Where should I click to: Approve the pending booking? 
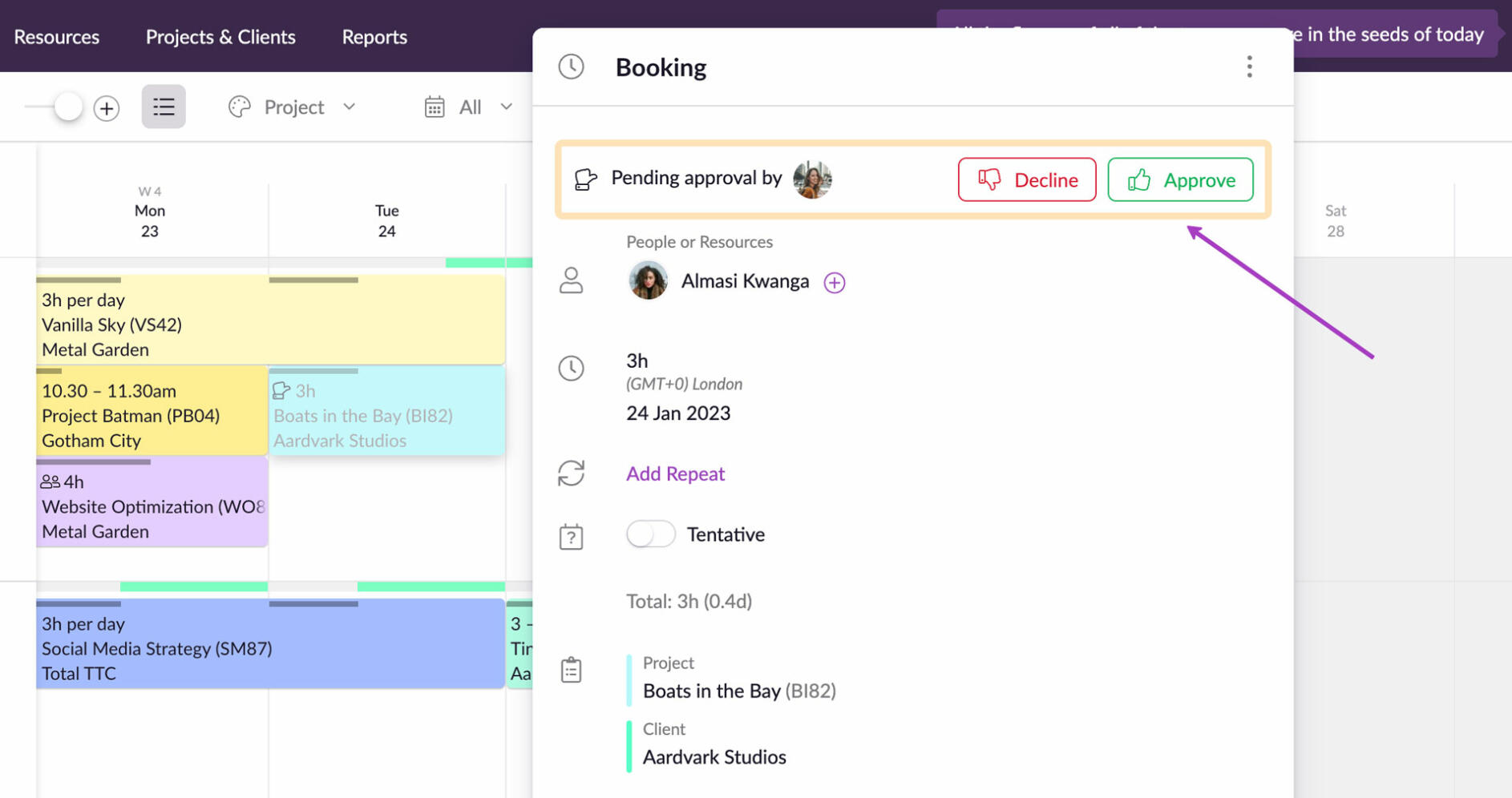[1180, 179]
